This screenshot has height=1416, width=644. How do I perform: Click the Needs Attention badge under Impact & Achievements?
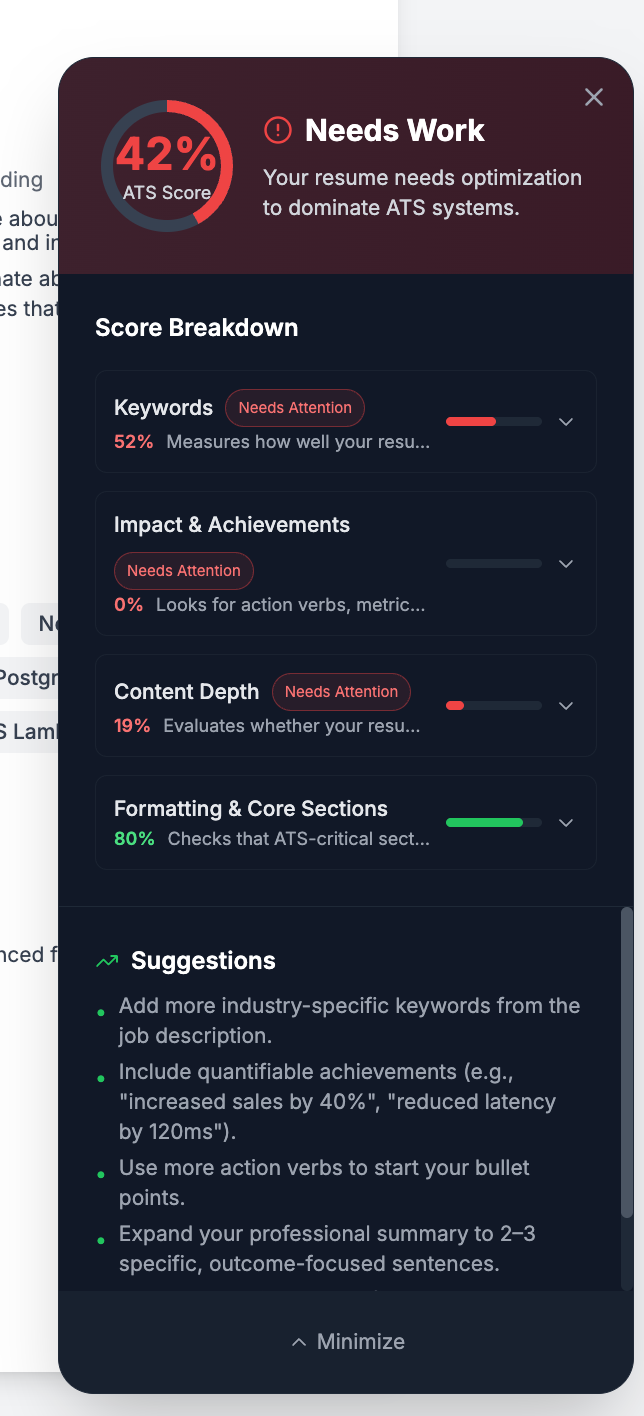(x=184, y=571)
